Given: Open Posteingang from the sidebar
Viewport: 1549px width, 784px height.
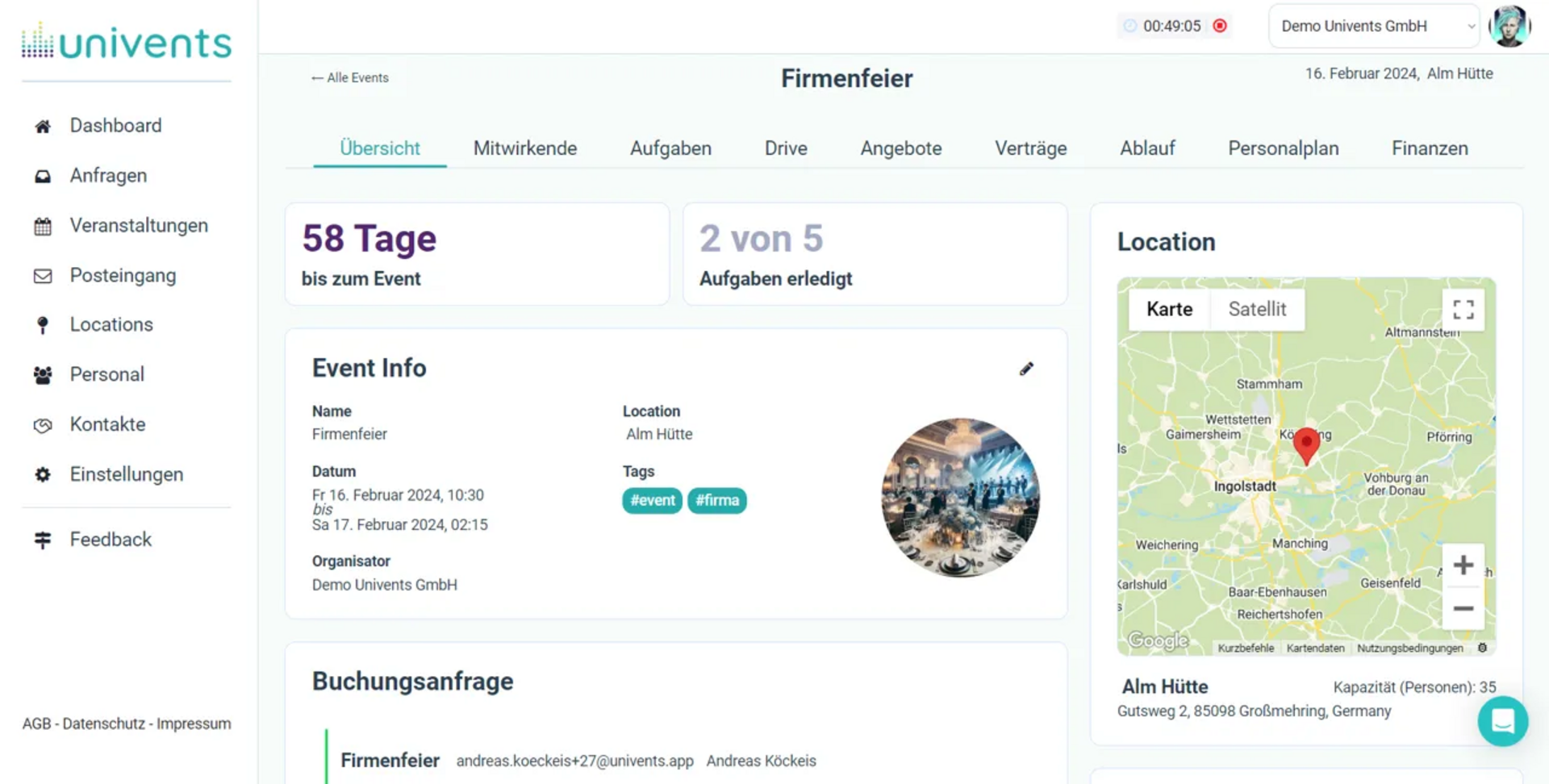Looking at the screenshot, I should pos(123,276).
